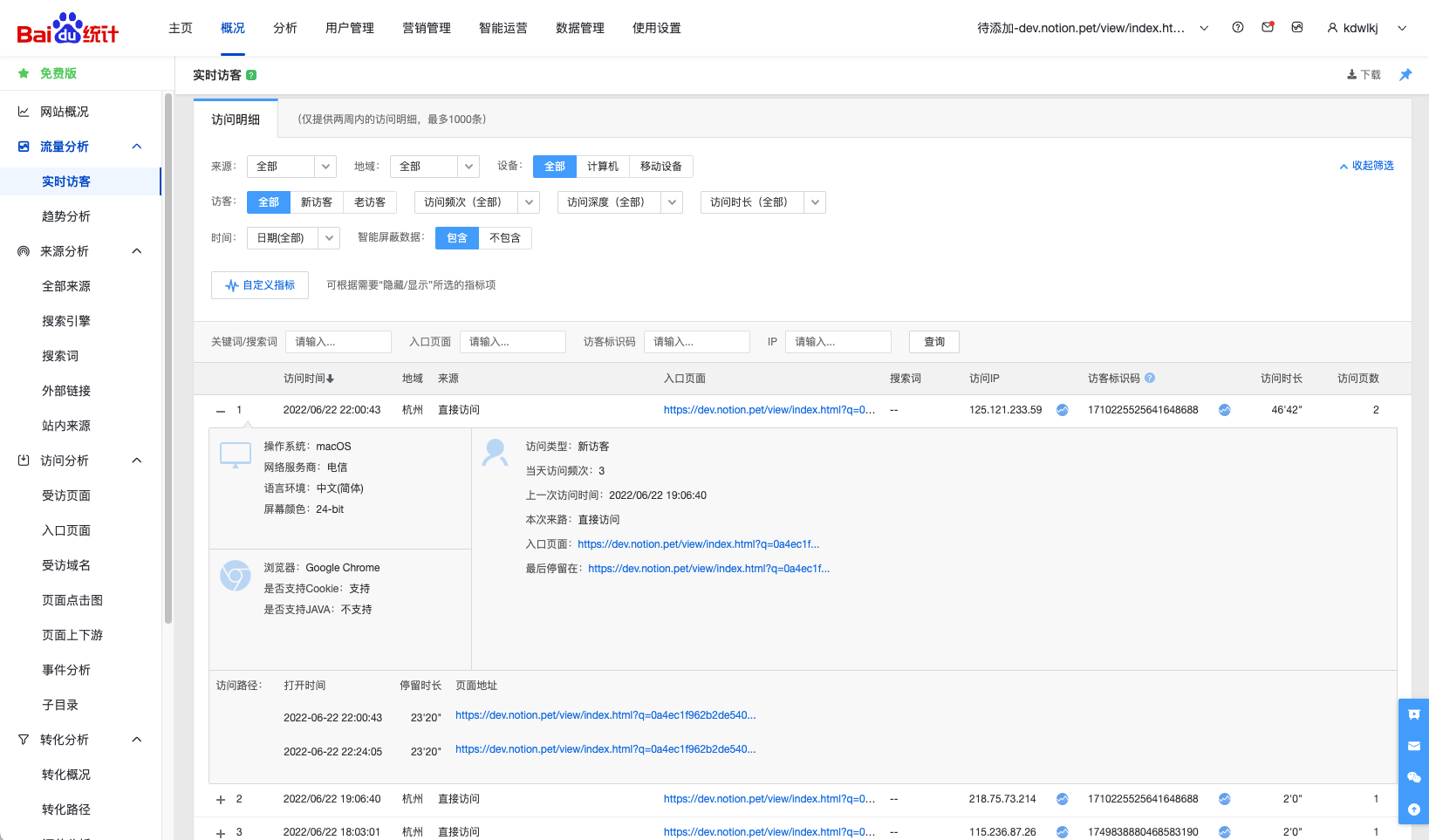Click the user profile icon beside kdwlkj

1332,28
